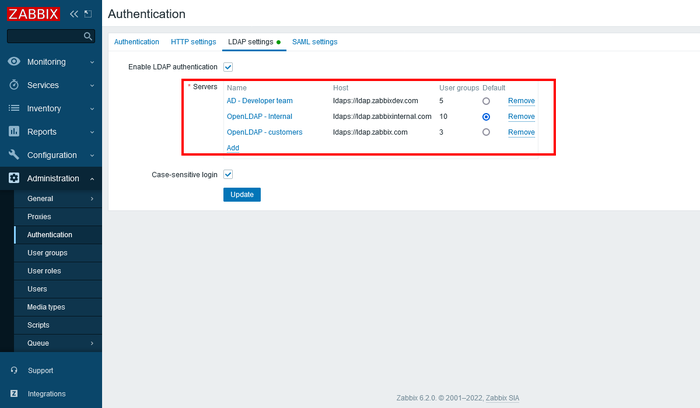Image resolution: width=700 pixels, height=408 pixels.
Task: Click user groups value 5
Action: 441,101
